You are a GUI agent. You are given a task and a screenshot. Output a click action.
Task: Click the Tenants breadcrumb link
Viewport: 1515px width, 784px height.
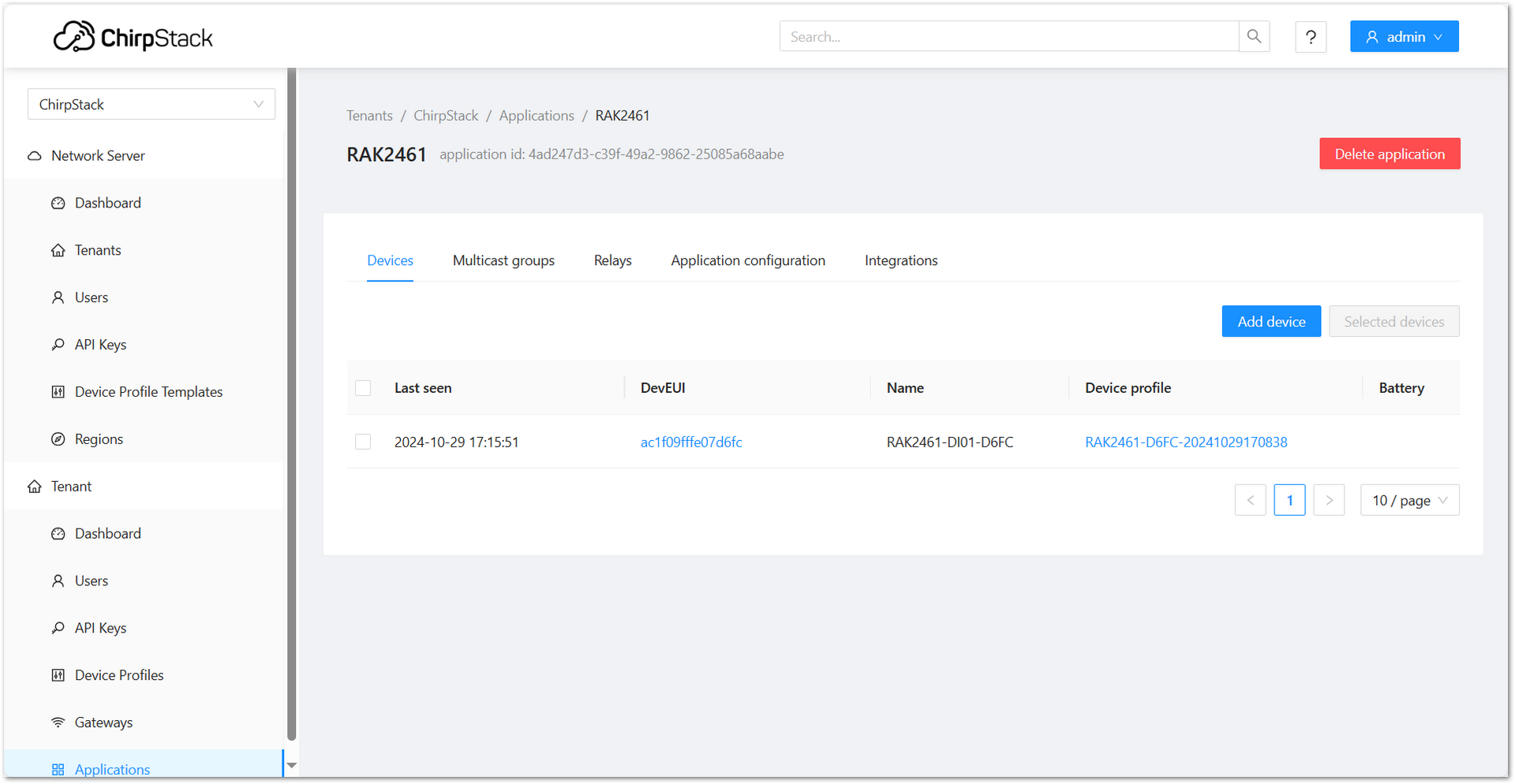tap(369, 116)
